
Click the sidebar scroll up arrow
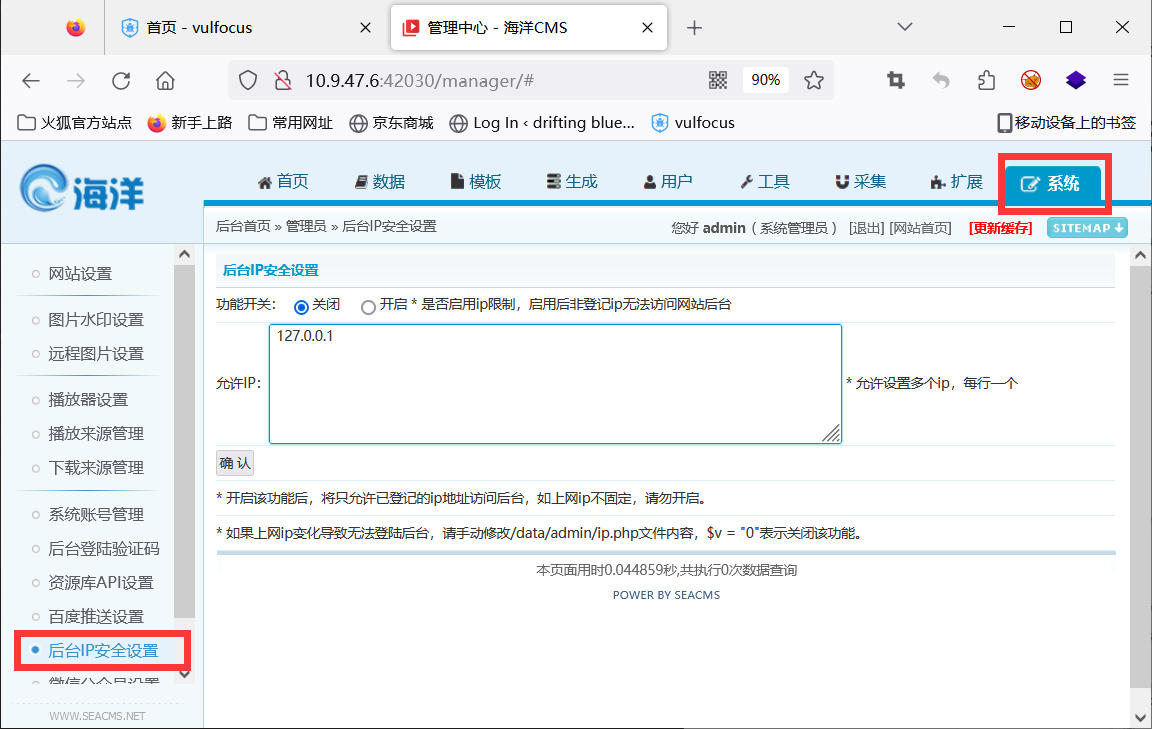tap(184, 254)
